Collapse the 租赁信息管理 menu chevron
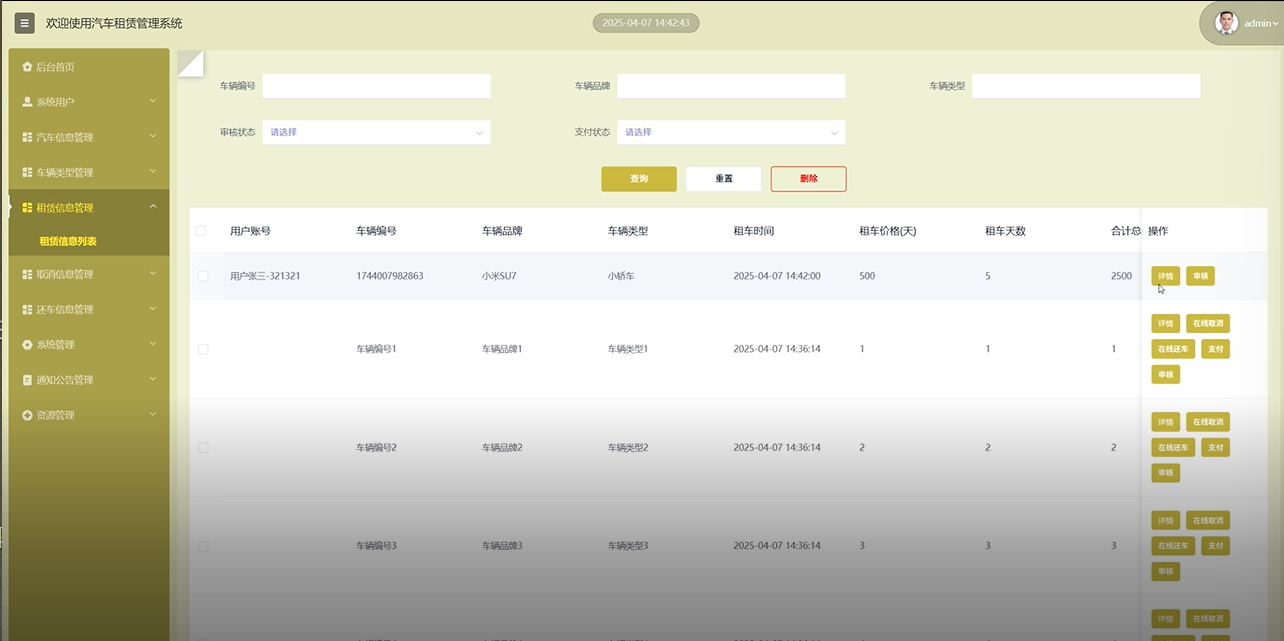 (x=153, y=207)
